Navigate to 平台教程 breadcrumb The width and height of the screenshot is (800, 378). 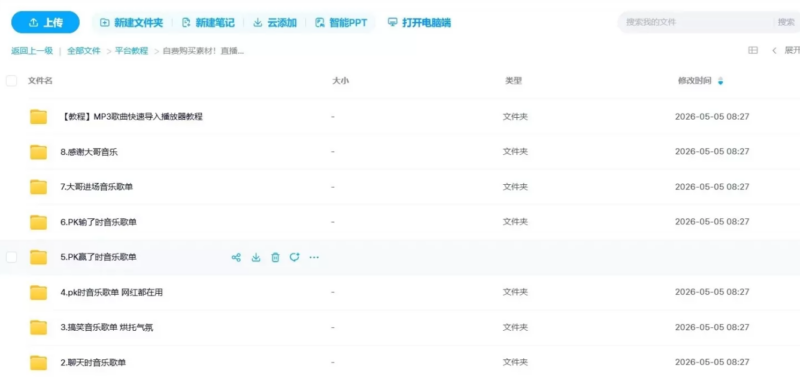(131, 51)
